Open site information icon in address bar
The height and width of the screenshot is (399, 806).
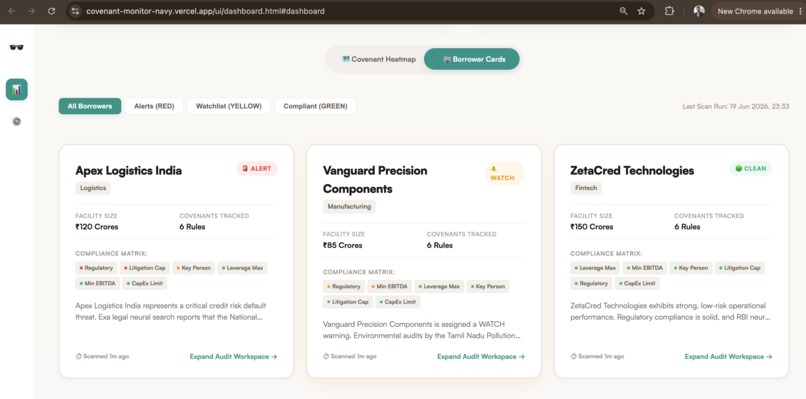pos(75,11)
